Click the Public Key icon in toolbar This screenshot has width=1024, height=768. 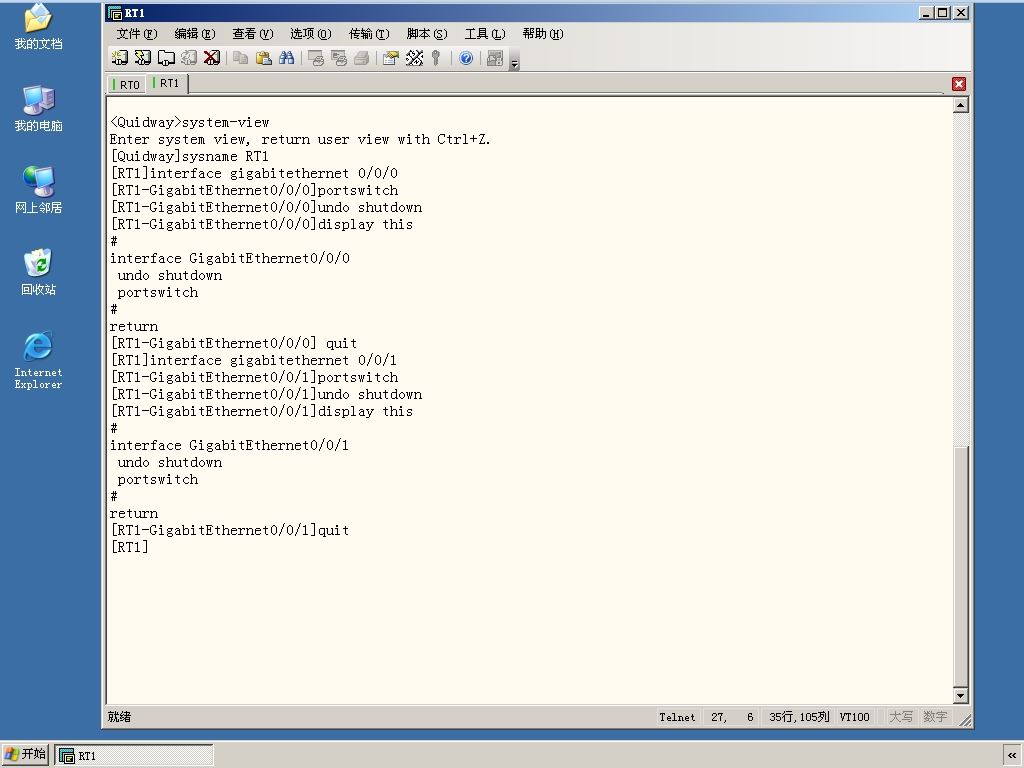436,58
